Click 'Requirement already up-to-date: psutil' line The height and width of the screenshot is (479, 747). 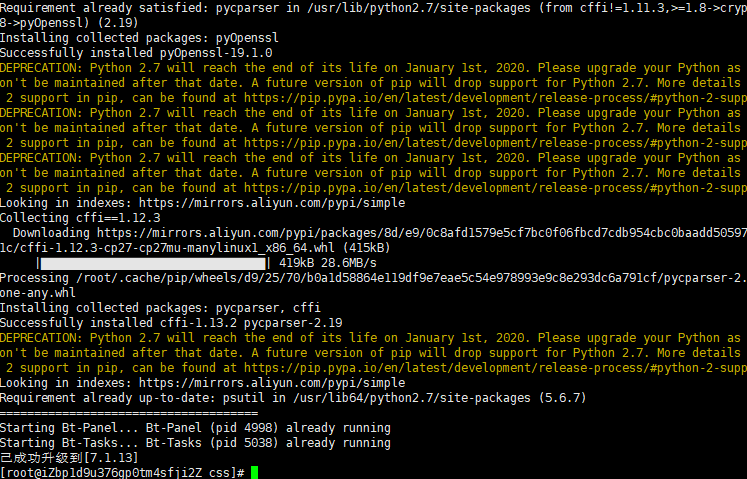point(293,398)
